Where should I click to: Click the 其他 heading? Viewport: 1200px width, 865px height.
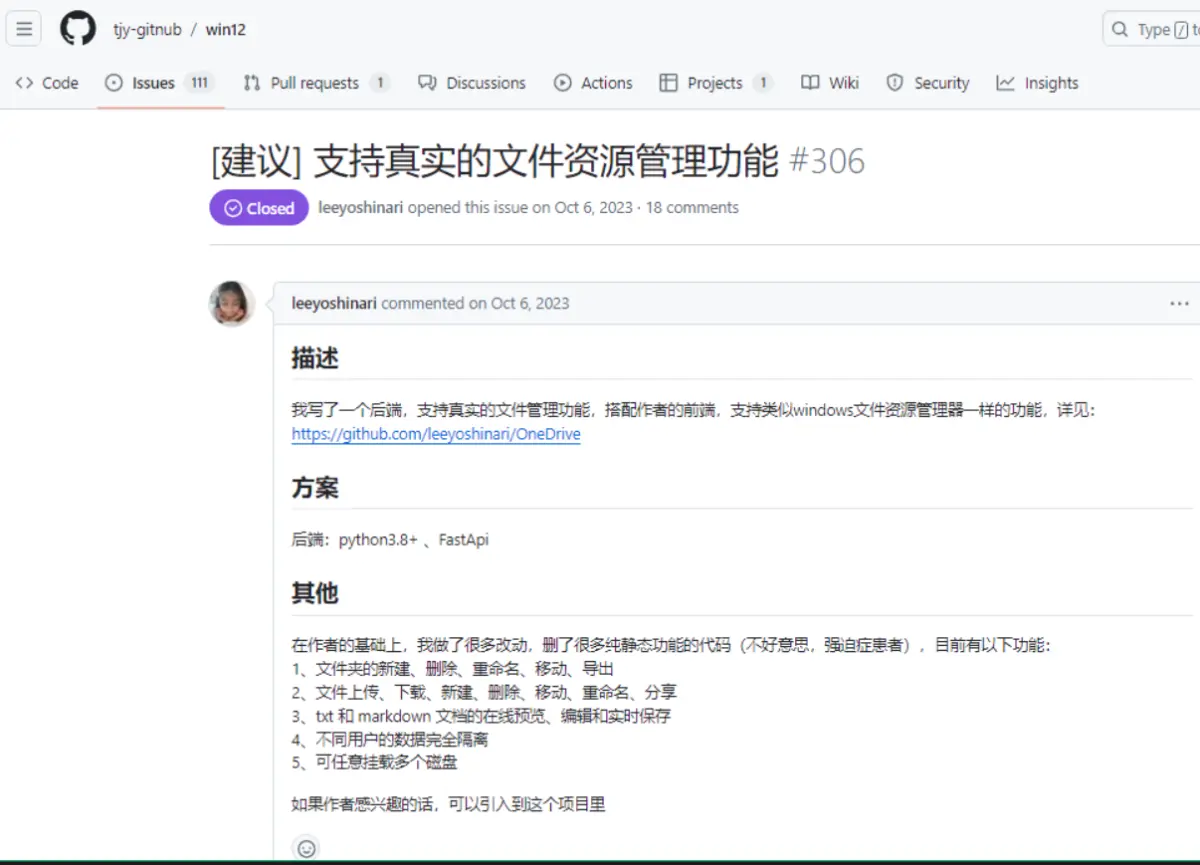pyautogui.click(x=315, y=593)
